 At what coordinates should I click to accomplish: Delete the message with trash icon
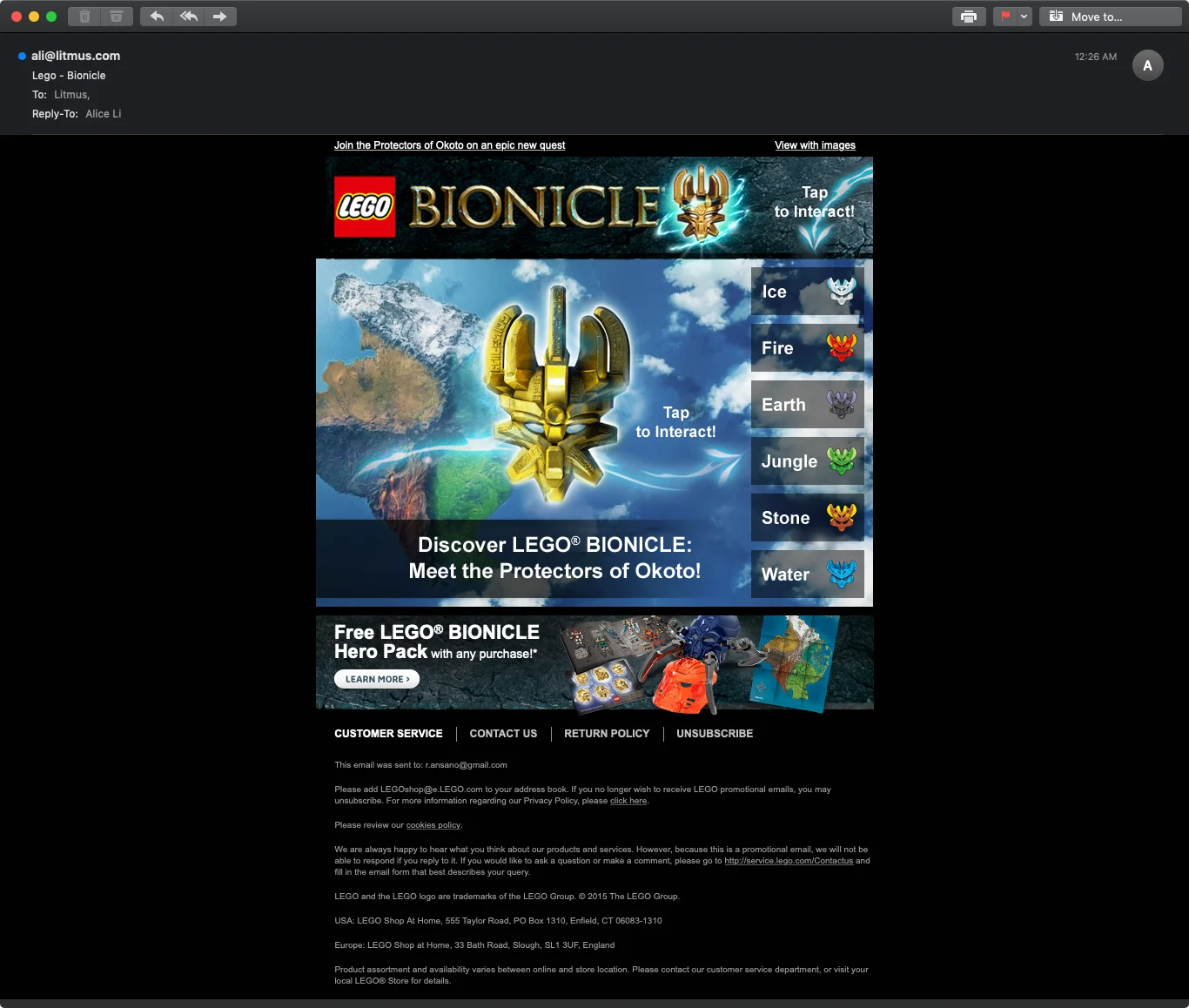click(84, 17)
